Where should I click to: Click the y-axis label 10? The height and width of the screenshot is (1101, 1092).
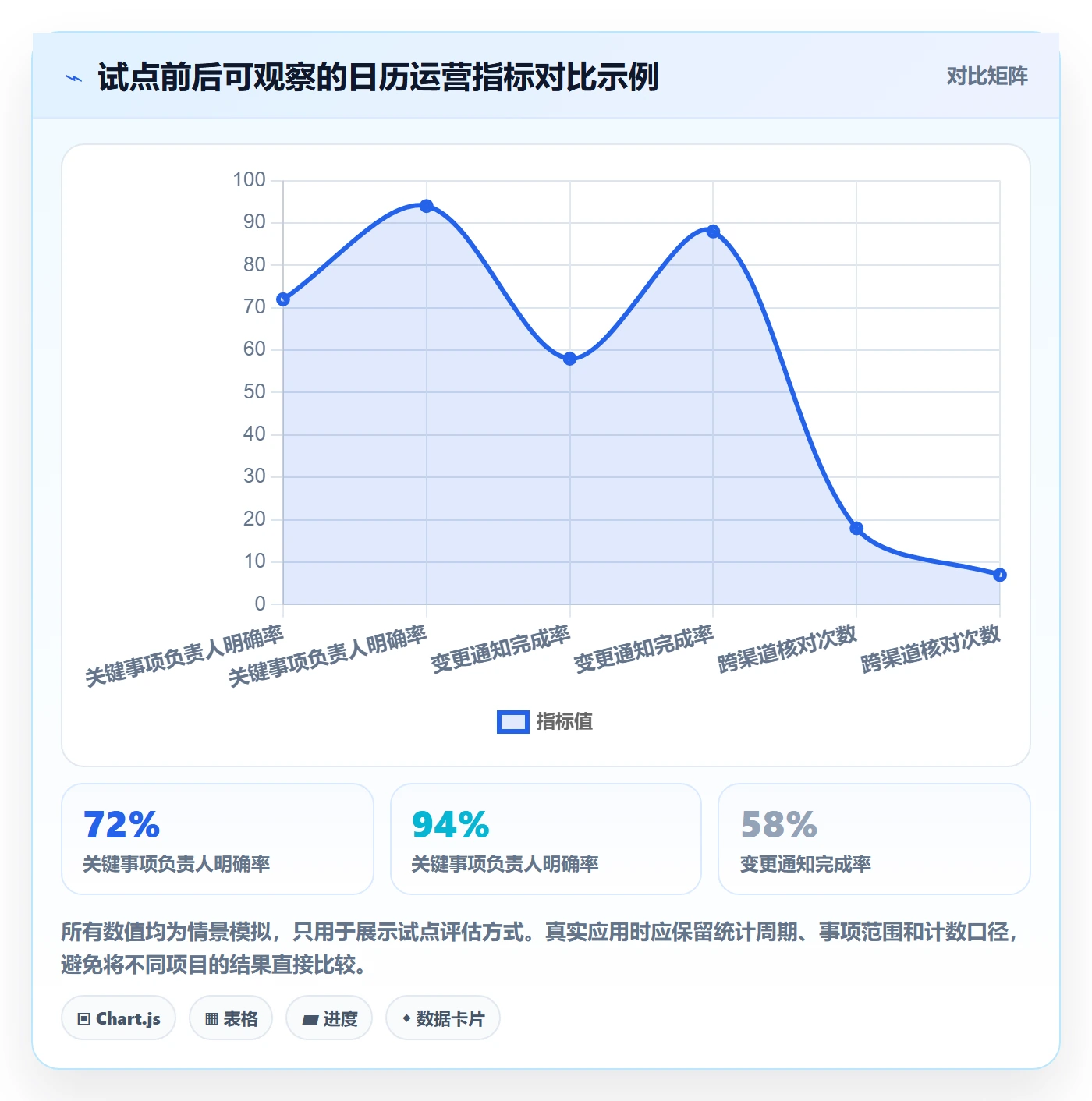pos(254,561)
